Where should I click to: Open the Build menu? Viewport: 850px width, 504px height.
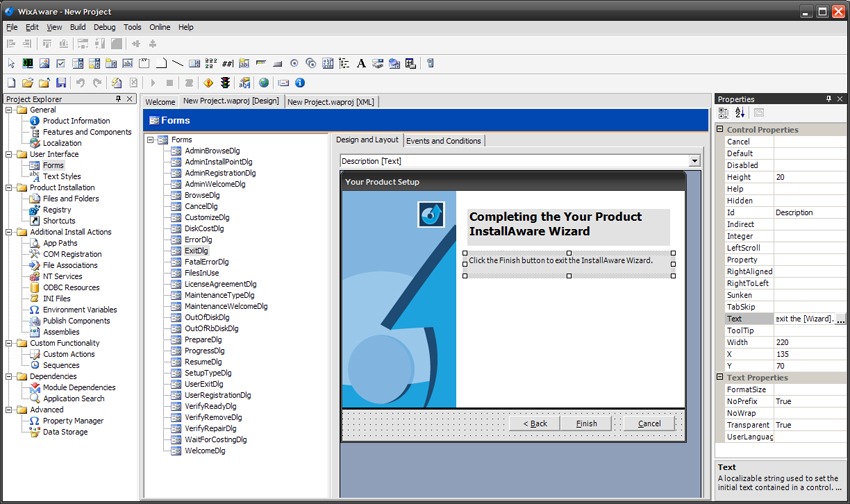[x=78, y=27]
